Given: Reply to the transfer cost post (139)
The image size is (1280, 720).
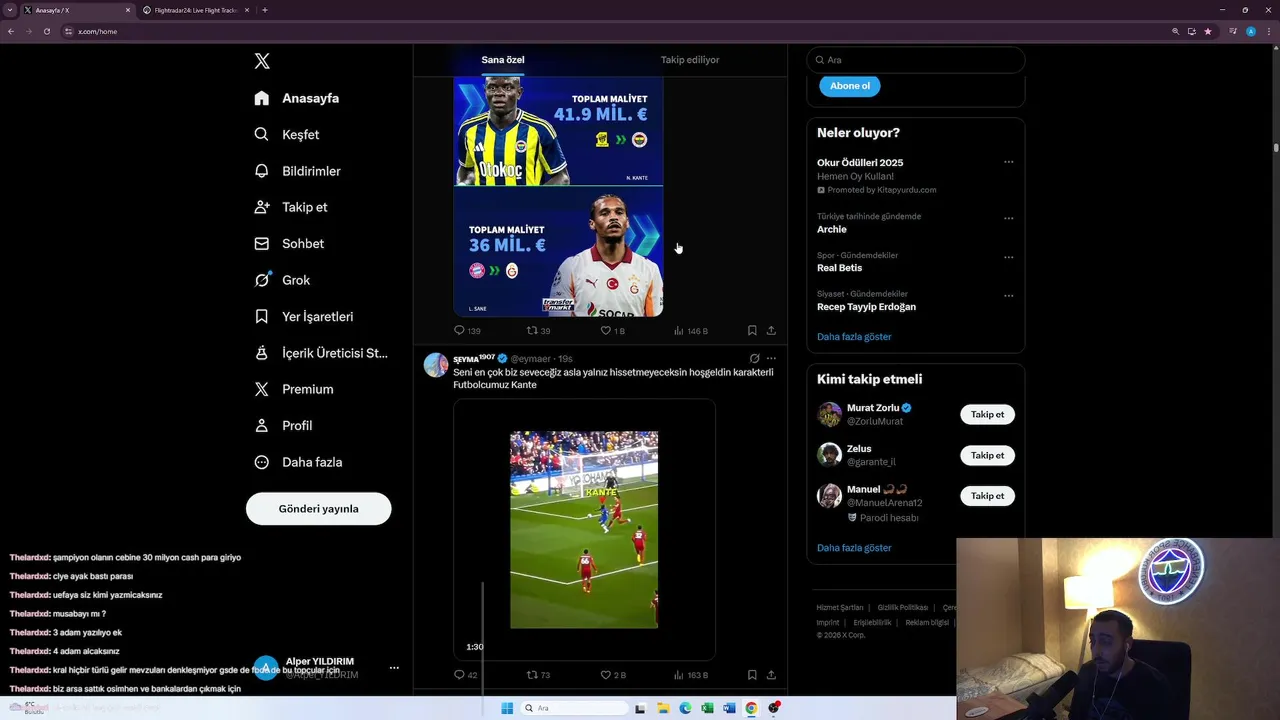Looking at the screenshot, I should [467, 330].
